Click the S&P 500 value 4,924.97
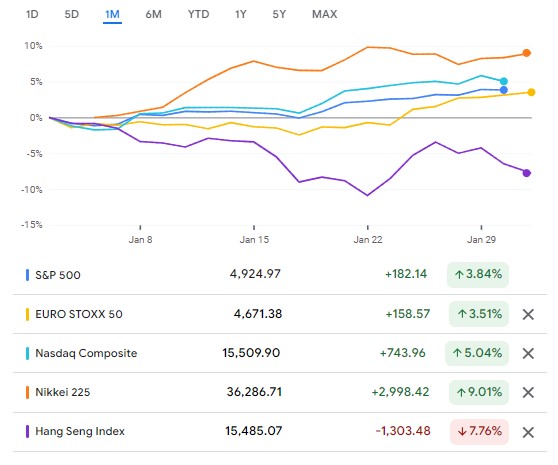The height and width of the screenshot is (465, 558). pyautogui.click(x=255, y=274)
